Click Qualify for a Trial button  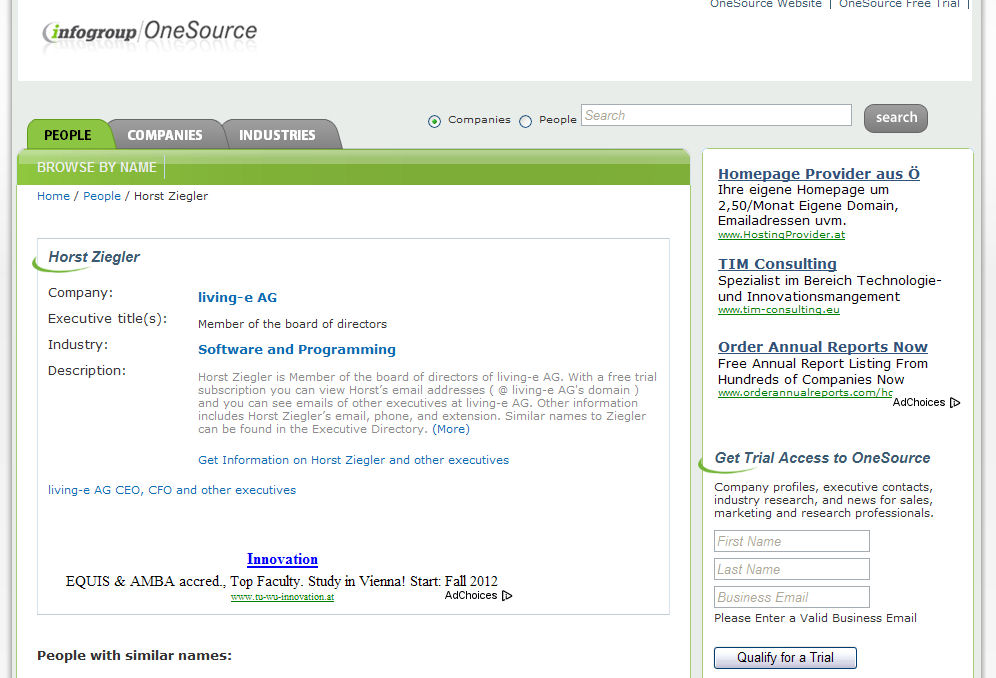[785, 658]
